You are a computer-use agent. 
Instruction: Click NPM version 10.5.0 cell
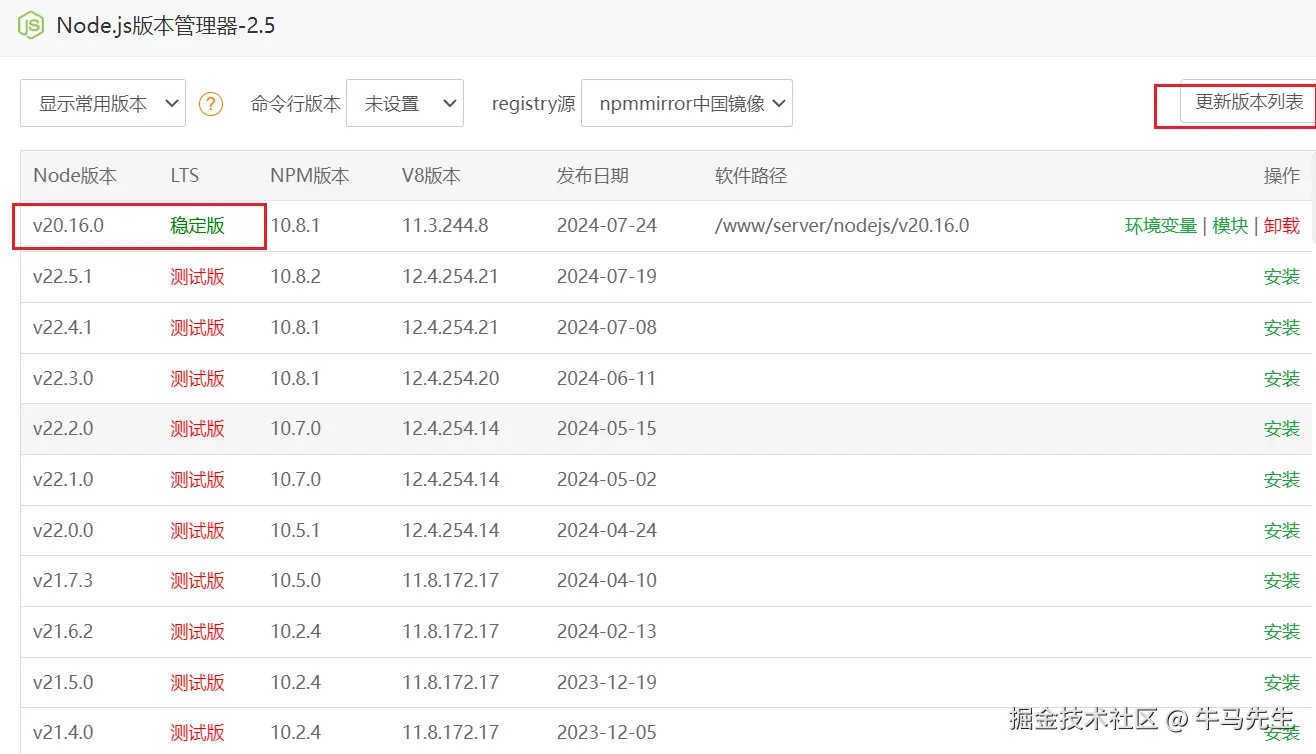(296, 581)
